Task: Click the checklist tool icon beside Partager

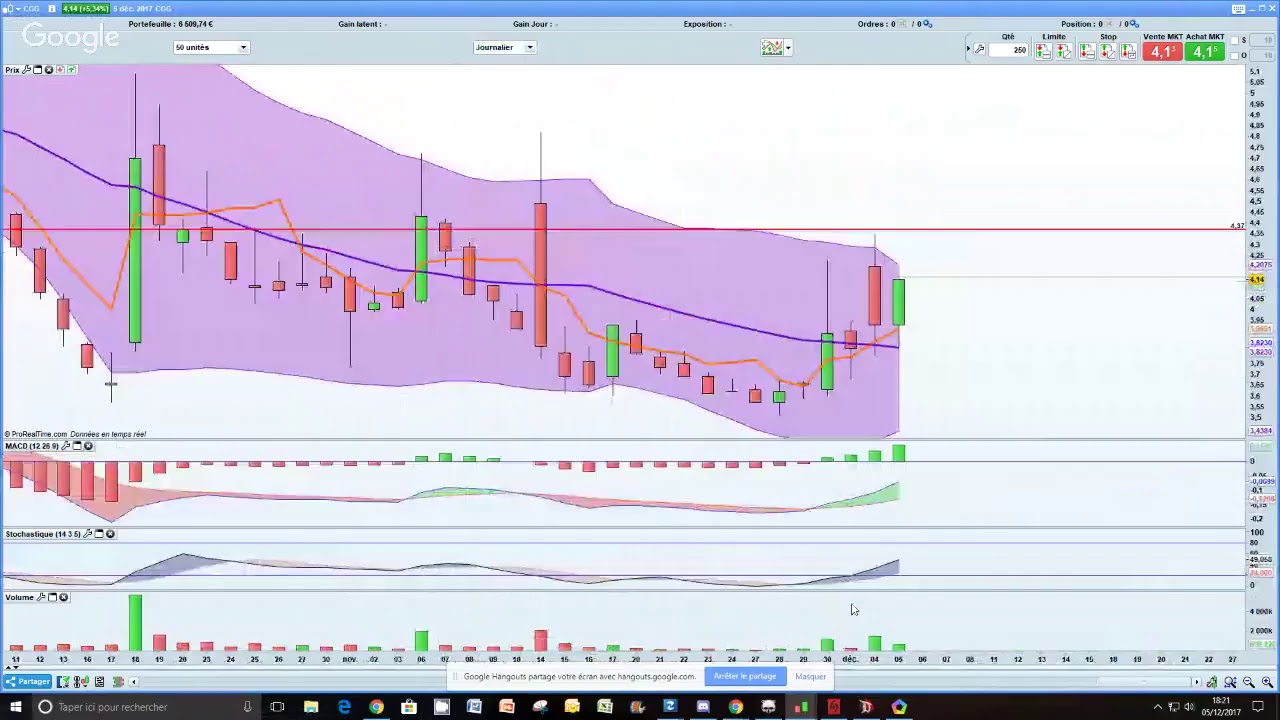Action: point(62,682)
